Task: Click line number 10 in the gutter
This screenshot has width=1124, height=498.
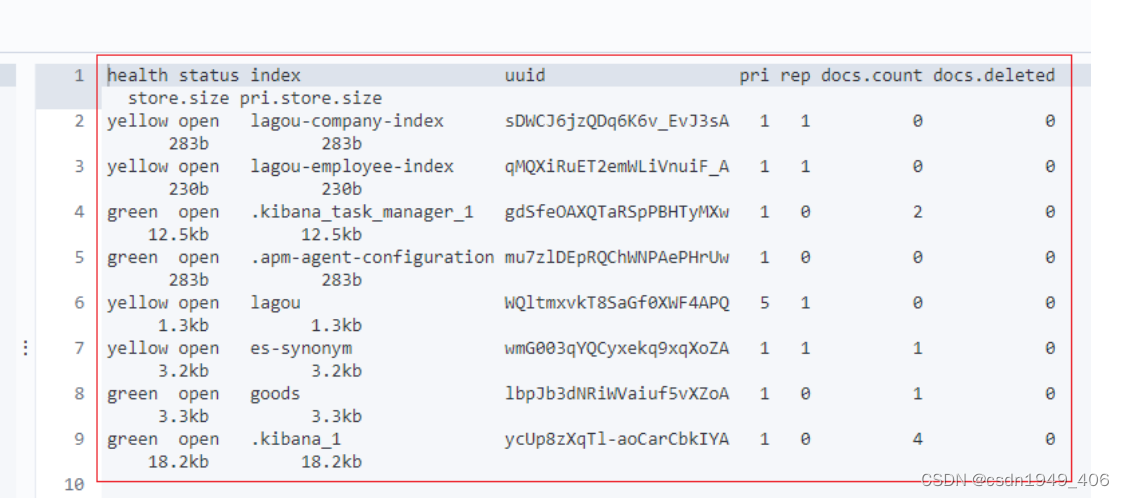Action: [x=75, y=484]
